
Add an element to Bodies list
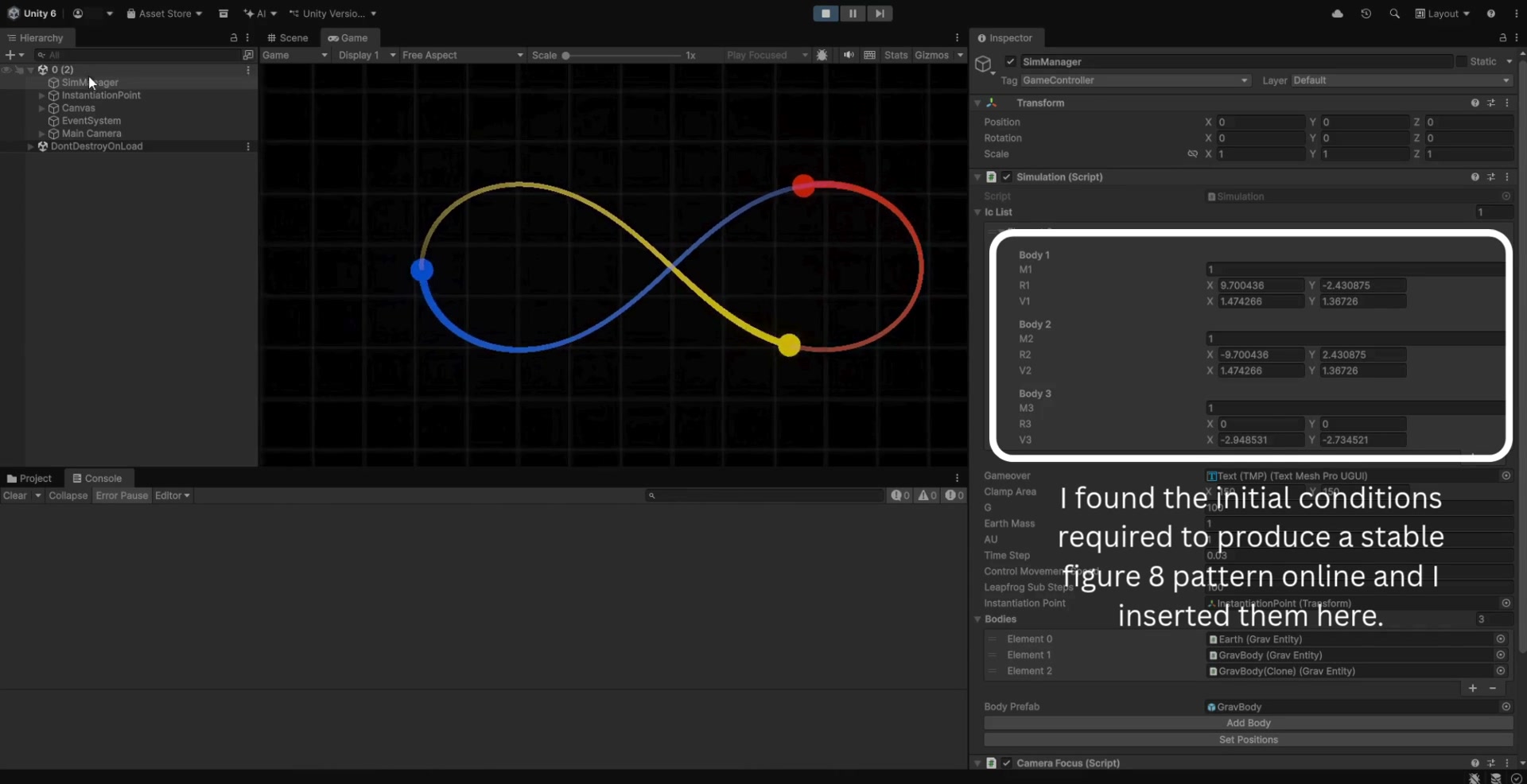tap(1473, 689)
